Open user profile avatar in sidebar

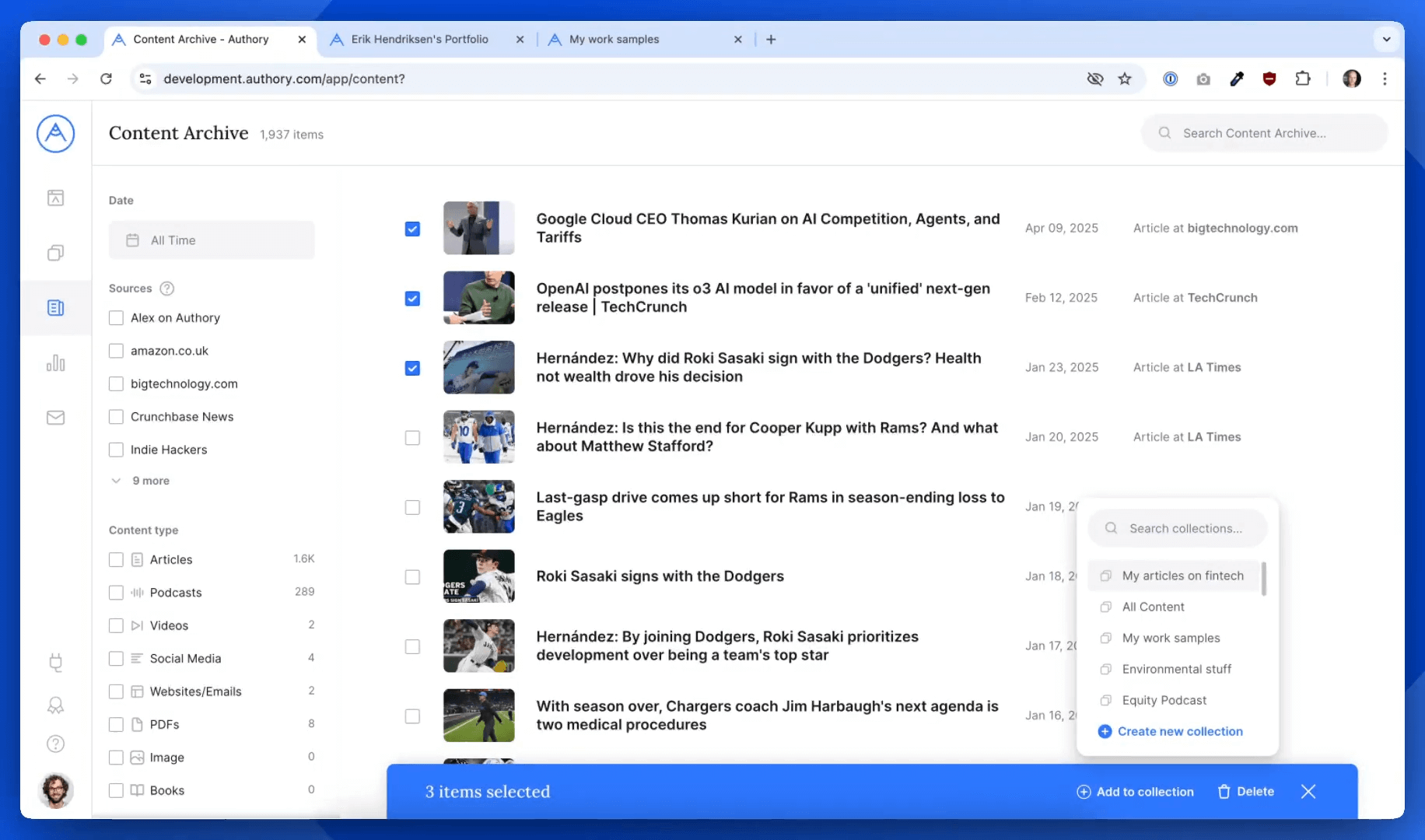[55, 790]
